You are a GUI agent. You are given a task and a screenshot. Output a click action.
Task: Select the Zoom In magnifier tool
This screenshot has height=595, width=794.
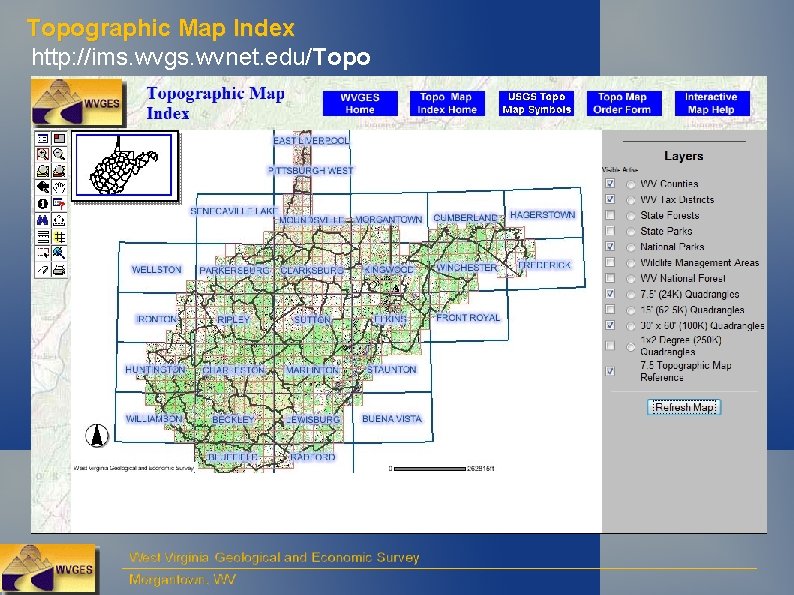pyautogui.click(x=43, y=154)
